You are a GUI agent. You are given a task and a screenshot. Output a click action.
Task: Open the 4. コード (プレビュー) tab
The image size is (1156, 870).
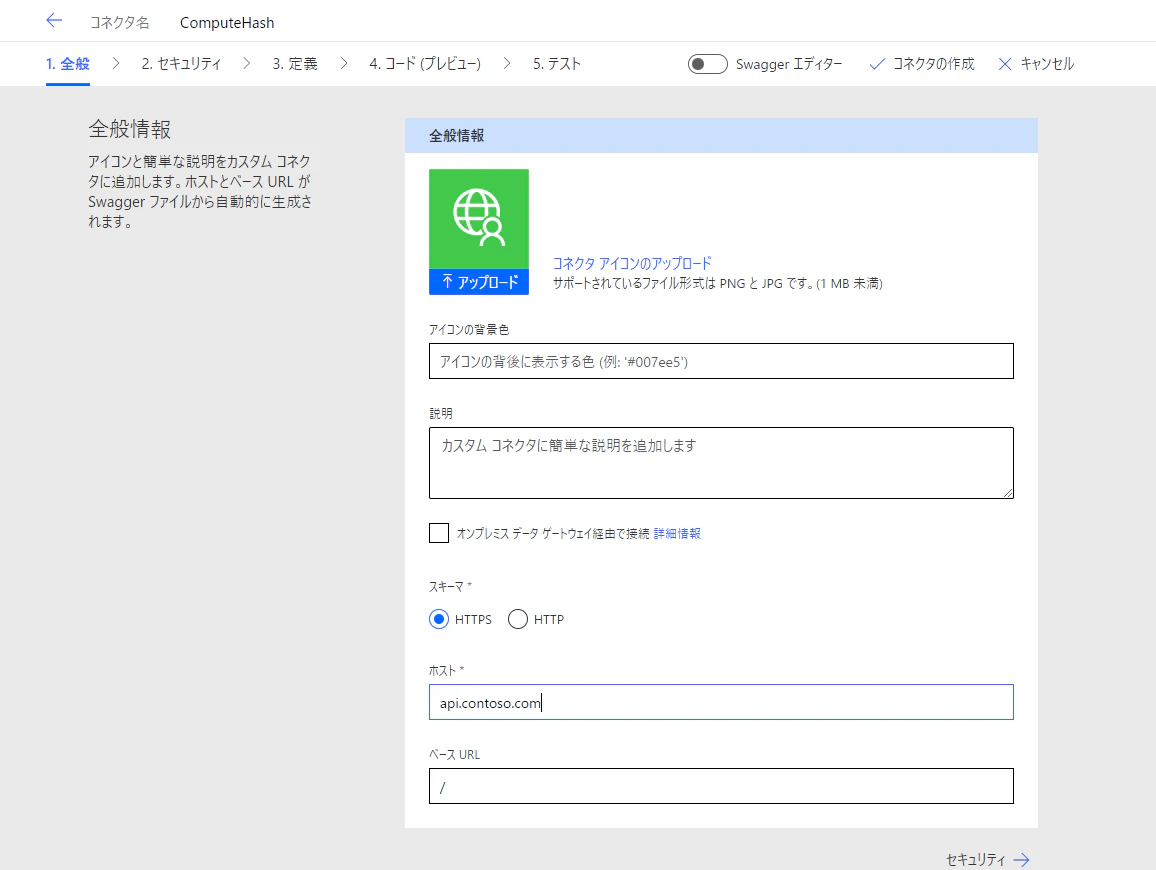pos(425,64)
